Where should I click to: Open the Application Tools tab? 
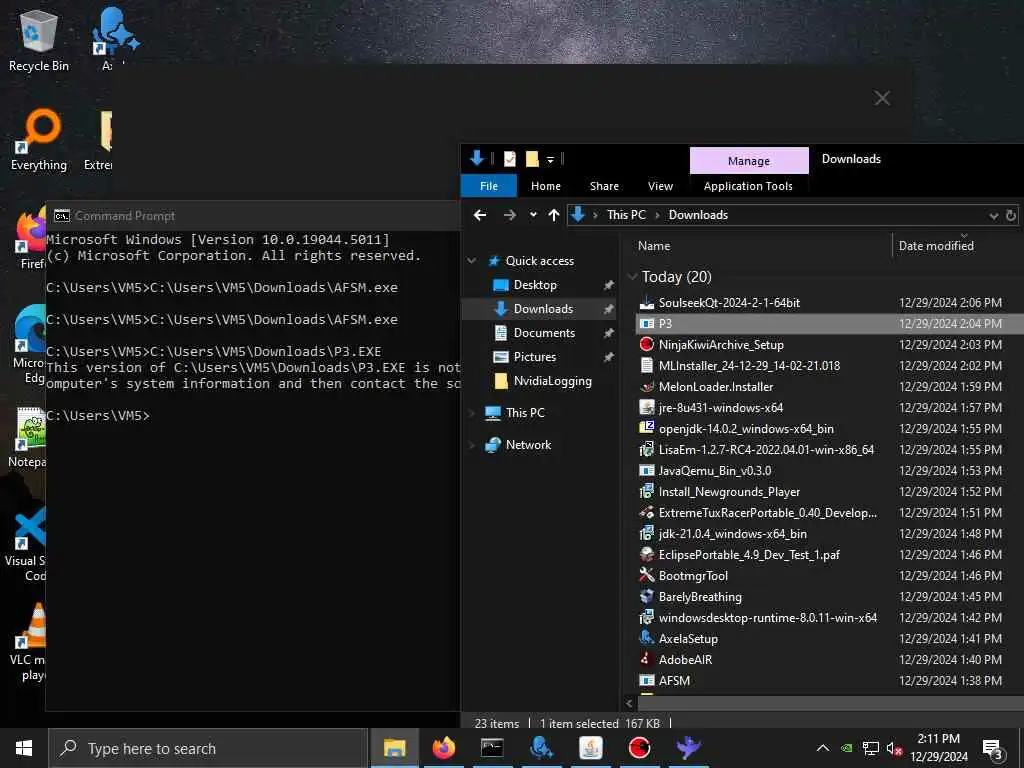[748, 186]
